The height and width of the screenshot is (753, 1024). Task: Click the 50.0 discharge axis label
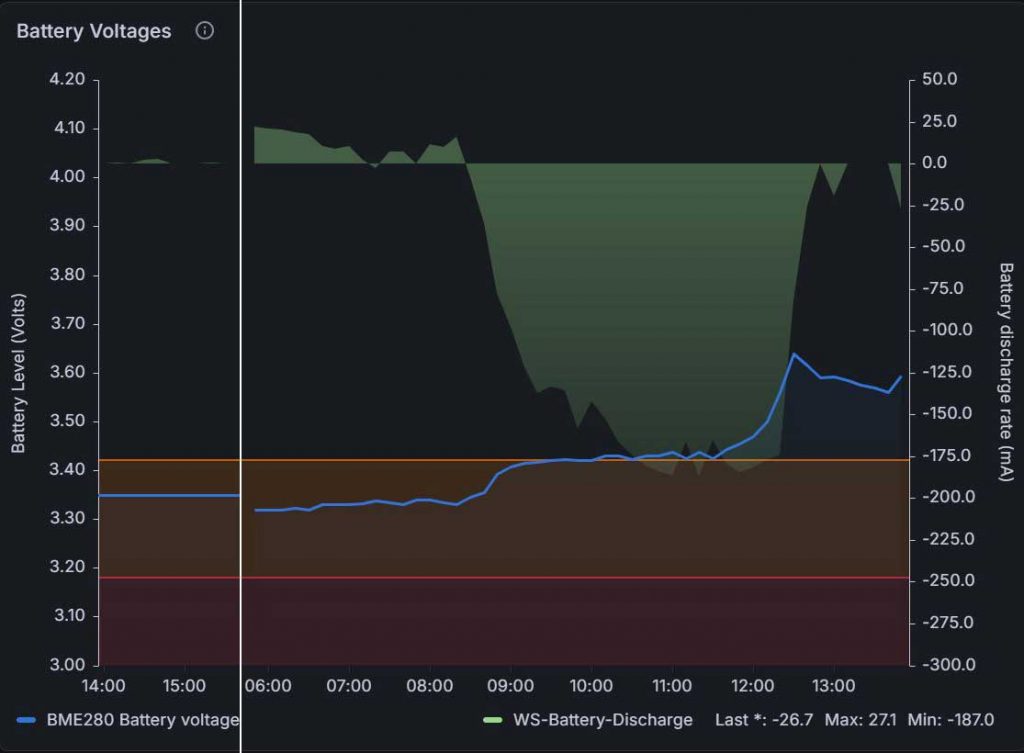pyautogui.click(x=939, y=79)
